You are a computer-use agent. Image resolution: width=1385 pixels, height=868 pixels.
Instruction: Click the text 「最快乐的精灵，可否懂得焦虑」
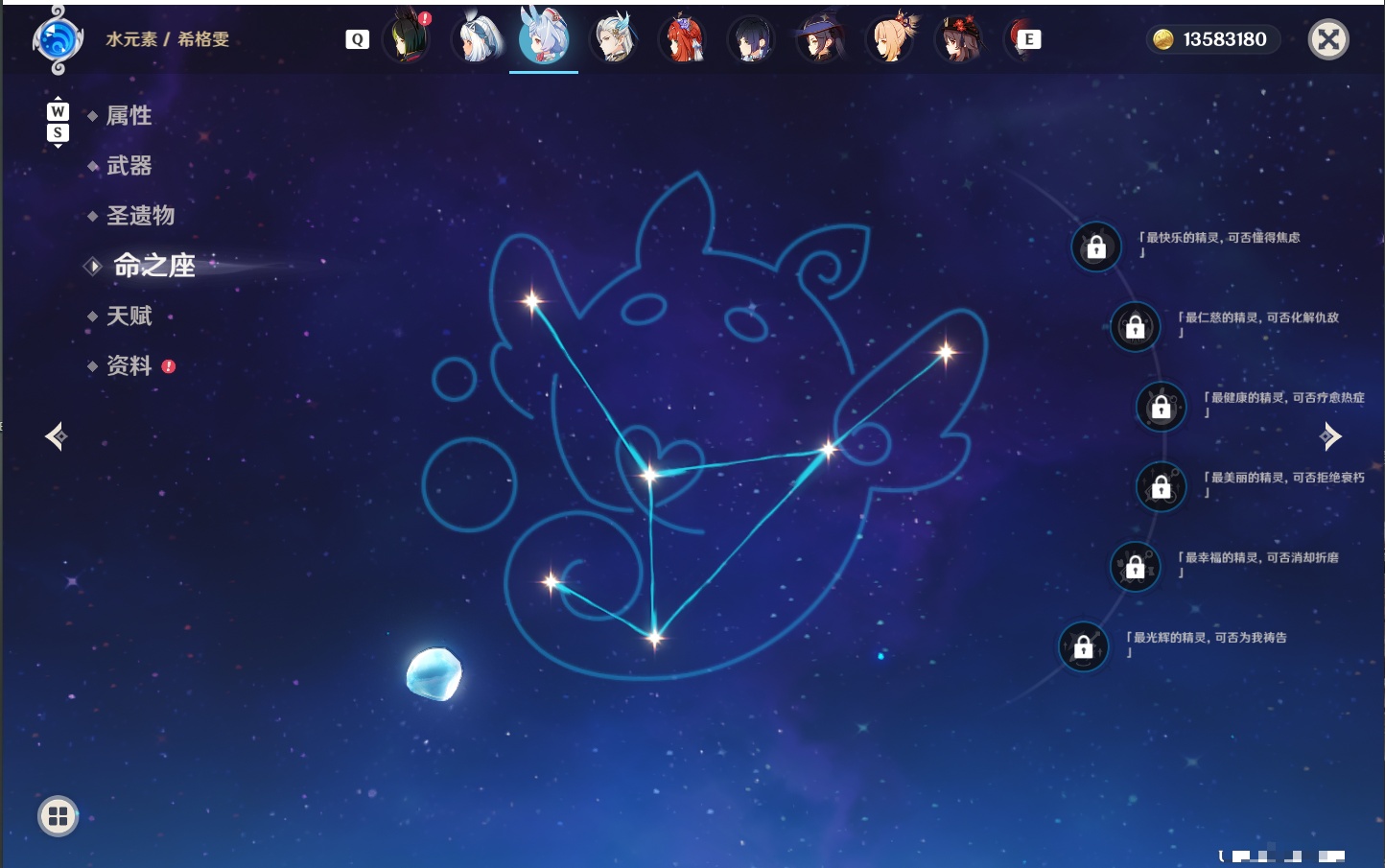[1219, 245]
